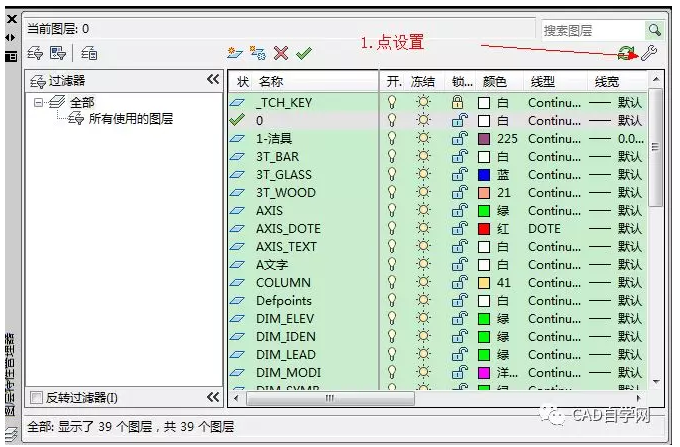The image size is (680, 447).
Task: Sort by 颜色 column header
Action: pyautogui.click(x=494, y=82)
